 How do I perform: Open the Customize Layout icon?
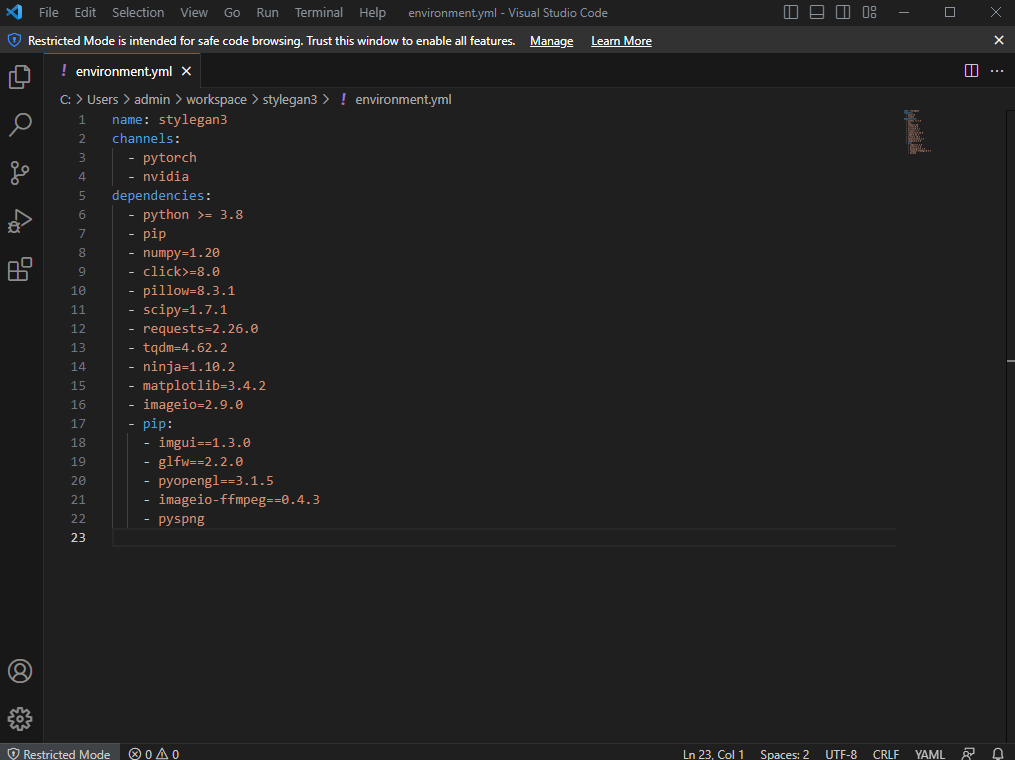coord(869,12)
